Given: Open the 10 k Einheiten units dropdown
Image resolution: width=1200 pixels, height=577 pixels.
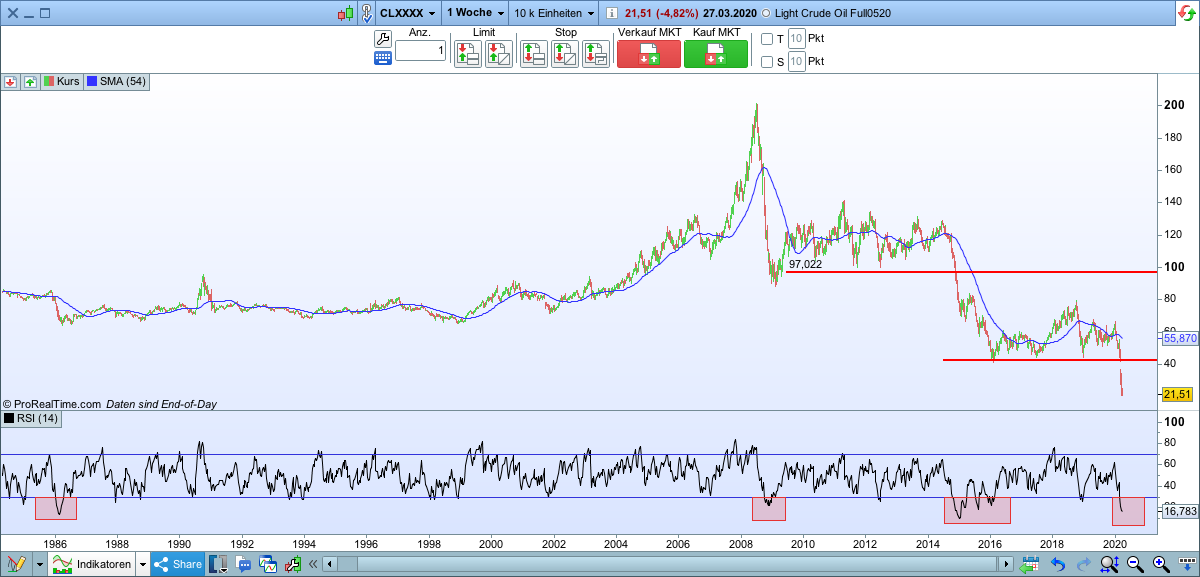Looking at the screenshot, I should point(546,13).
